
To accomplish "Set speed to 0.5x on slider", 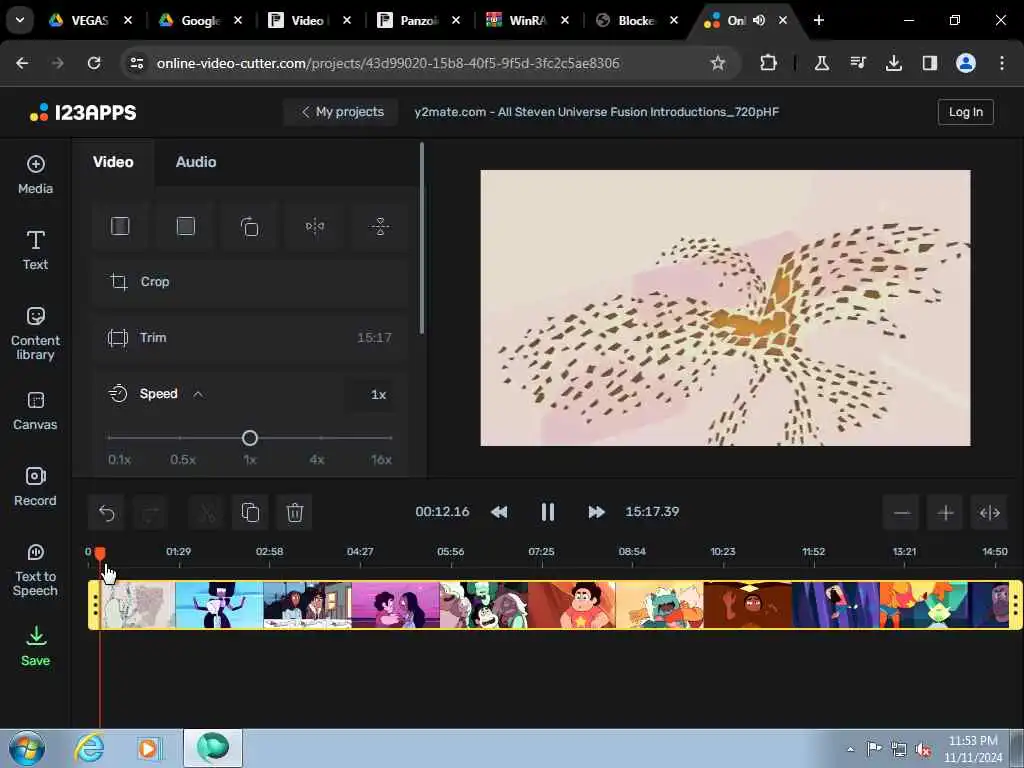I will (x=182, y=438).
